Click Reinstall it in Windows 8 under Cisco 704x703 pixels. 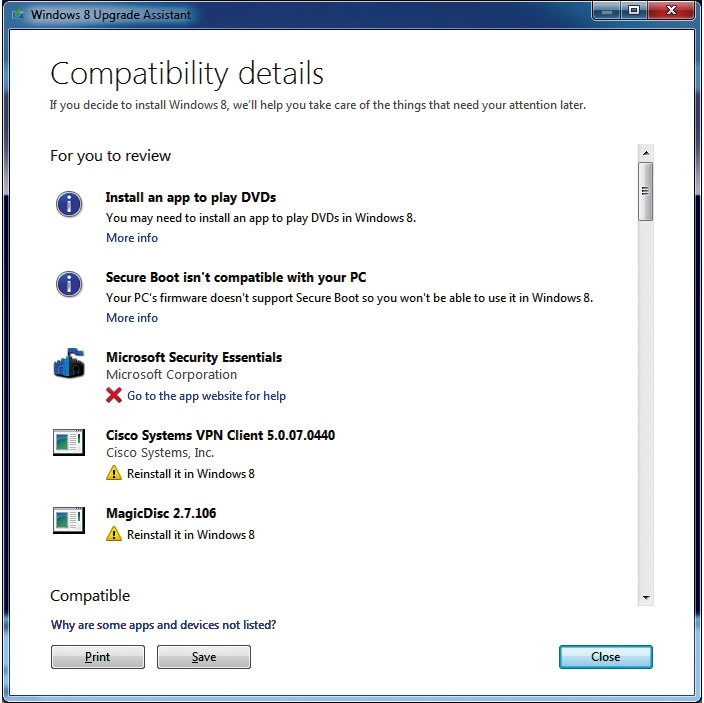click(191, 474)
